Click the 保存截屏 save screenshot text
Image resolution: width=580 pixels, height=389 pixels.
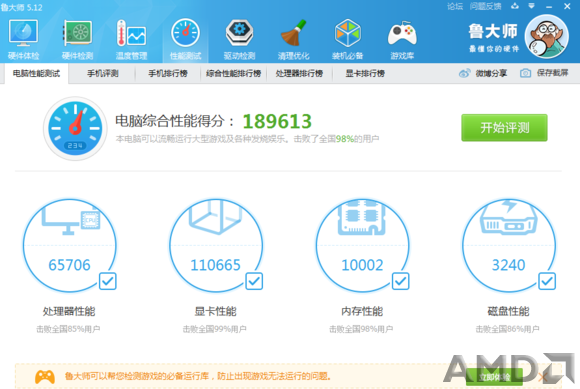tap(552, 73)
